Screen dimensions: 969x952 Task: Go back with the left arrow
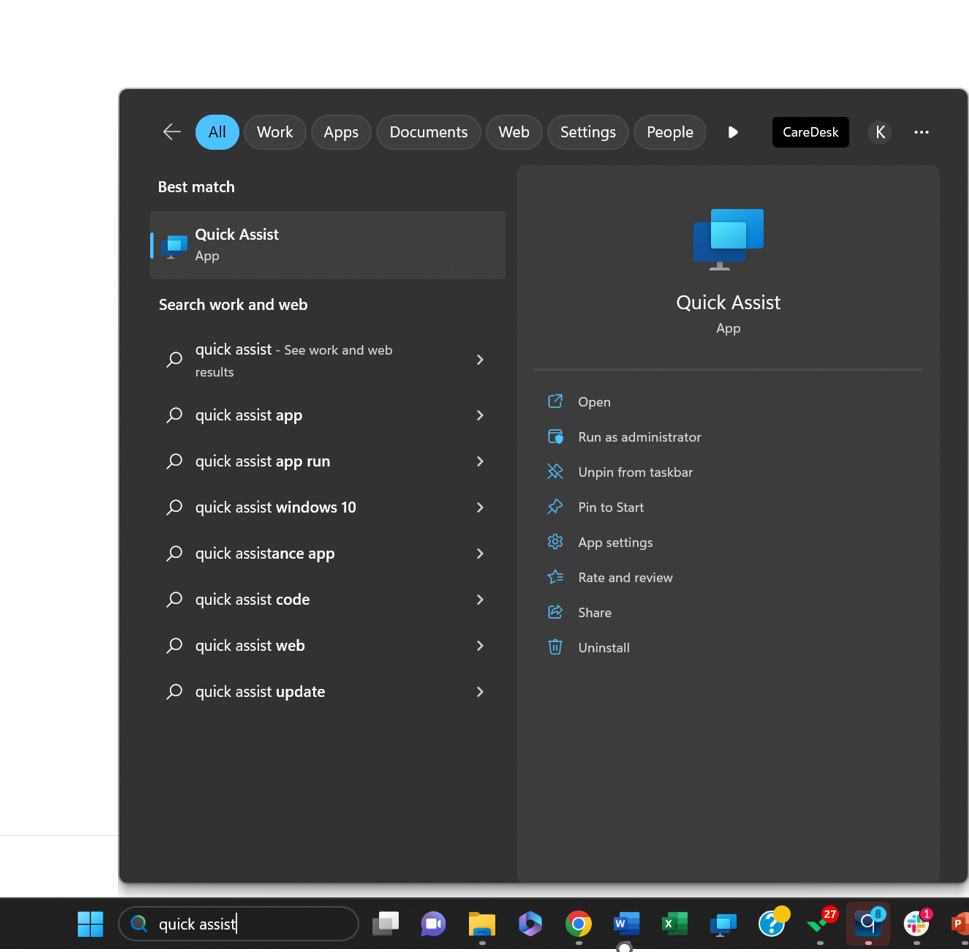171,131
